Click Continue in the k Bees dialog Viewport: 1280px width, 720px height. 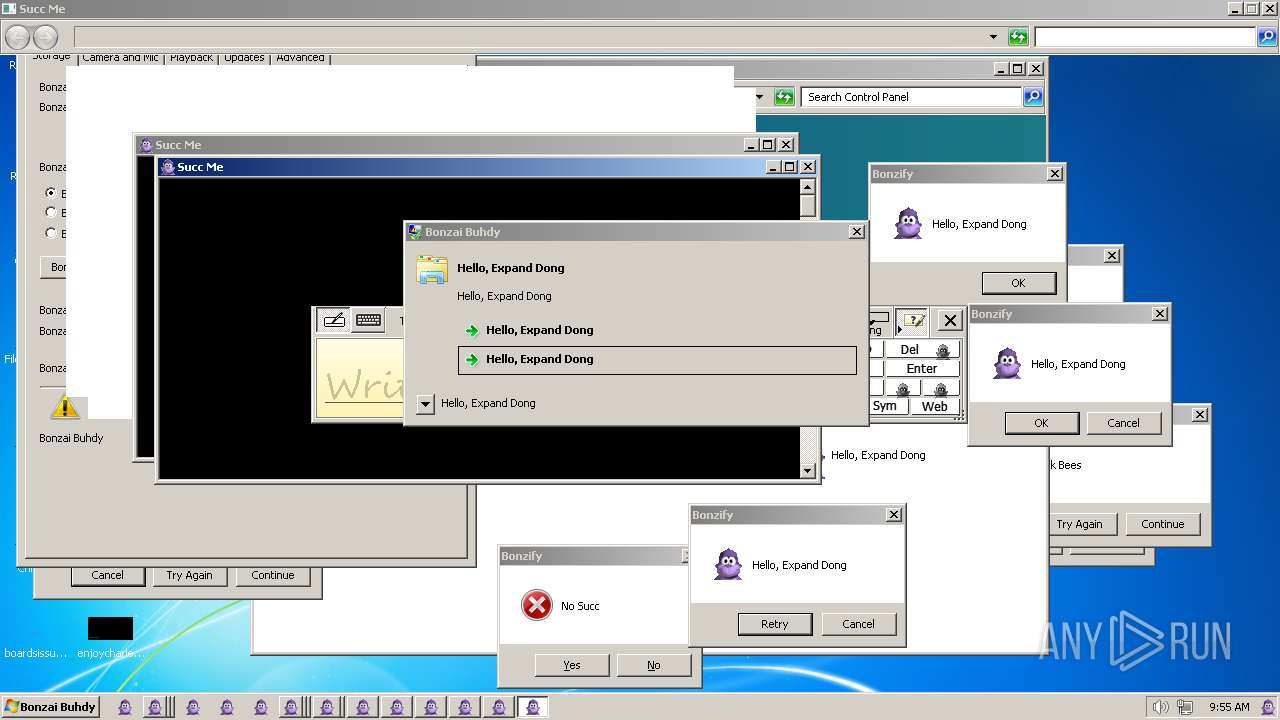[x=1163, y=524]
